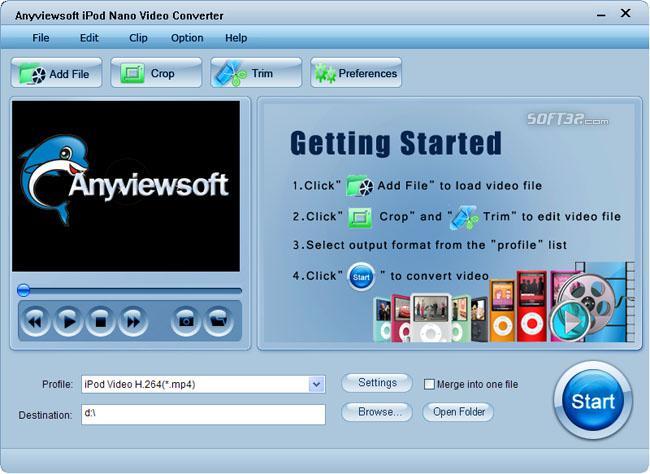The height and width of the screenshot is (474, 650).
Task: Click the Add File toolbar button
Action: (x=56, y=73)
